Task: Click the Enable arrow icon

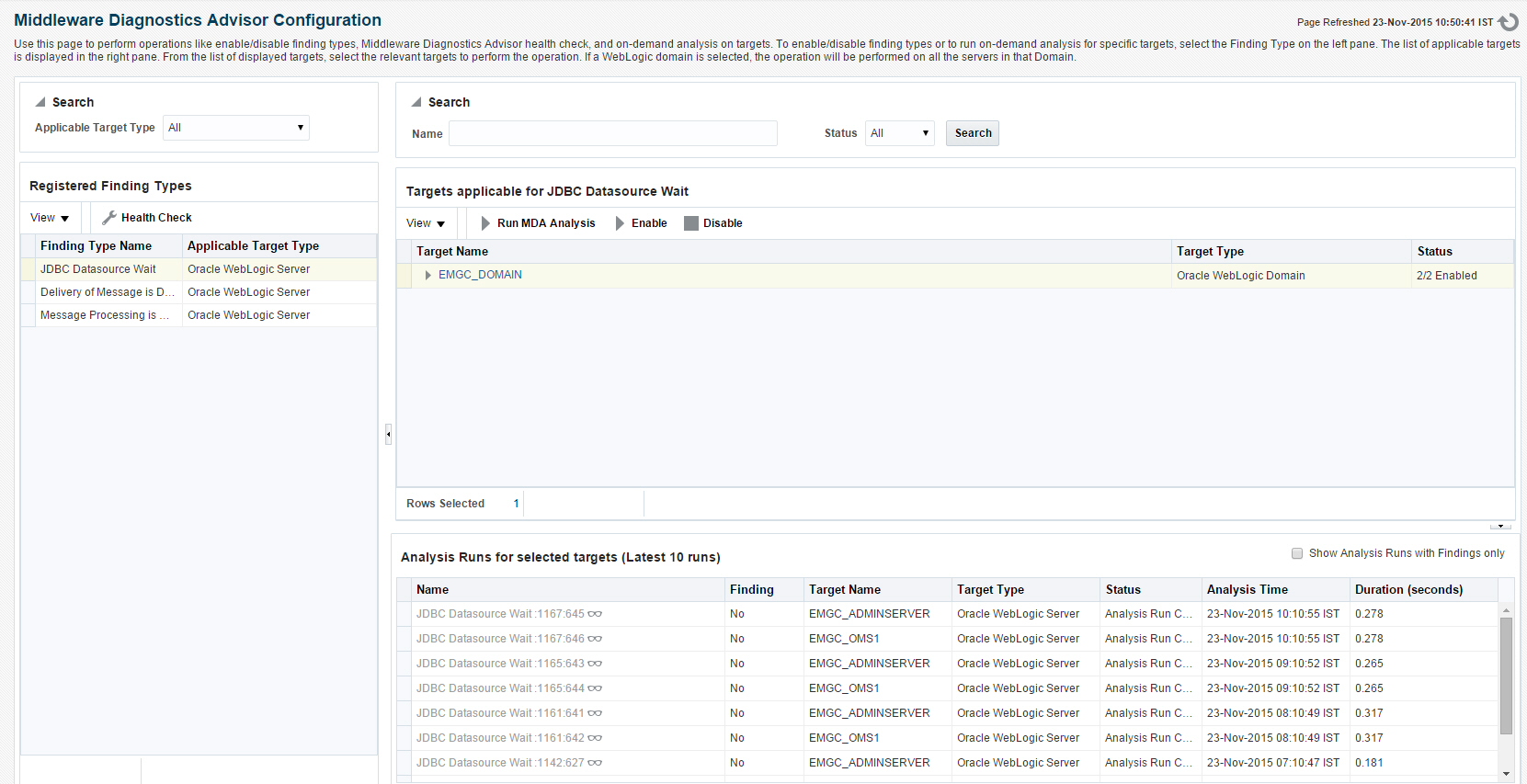Action: [x=620, y=223]
